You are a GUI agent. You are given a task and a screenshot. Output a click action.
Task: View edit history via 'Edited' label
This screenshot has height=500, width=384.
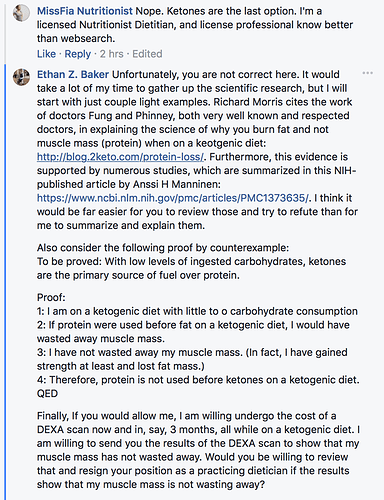coord(147,54)
